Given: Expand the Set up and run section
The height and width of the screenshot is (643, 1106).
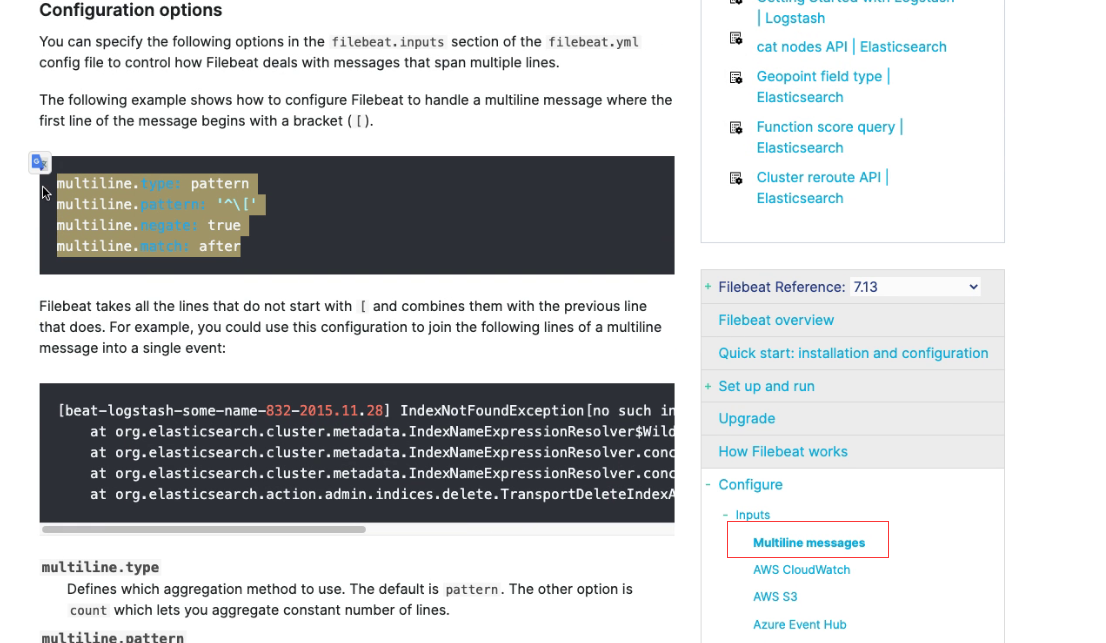Looking at the screenshot, I should [707, 386].
